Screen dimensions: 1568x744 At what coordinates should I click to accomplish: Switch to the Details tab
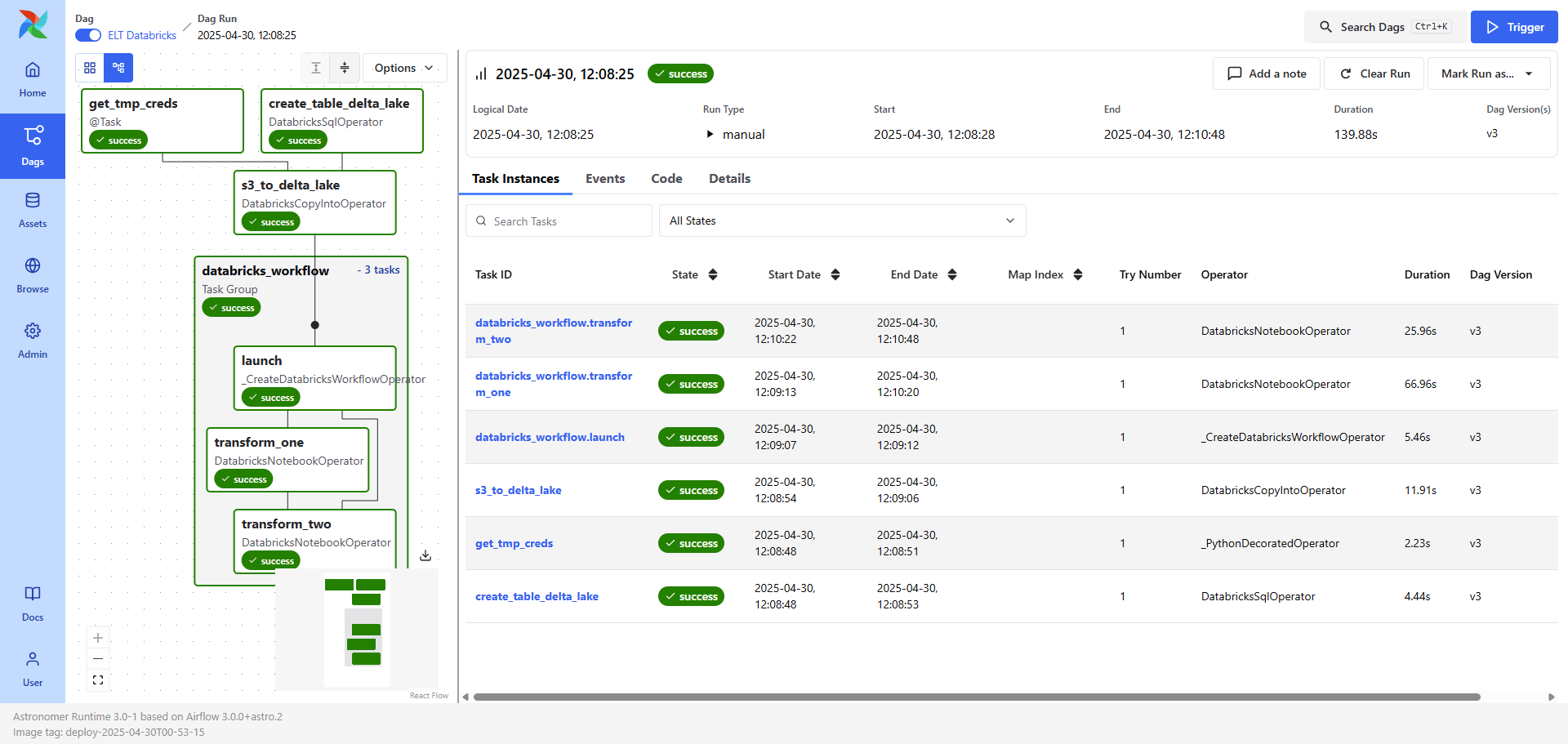click(x=729, y=179)
